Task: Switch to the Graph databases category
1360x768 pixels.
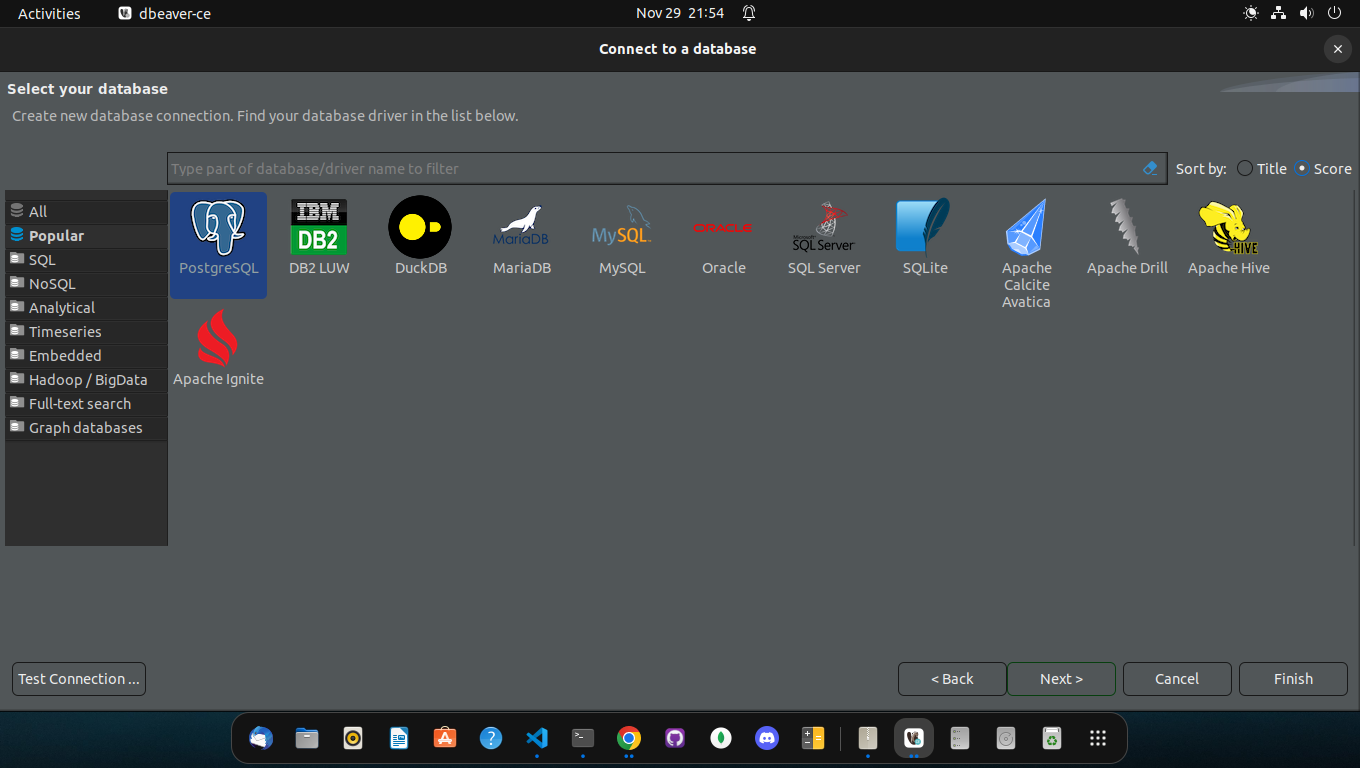Action: 85,428
